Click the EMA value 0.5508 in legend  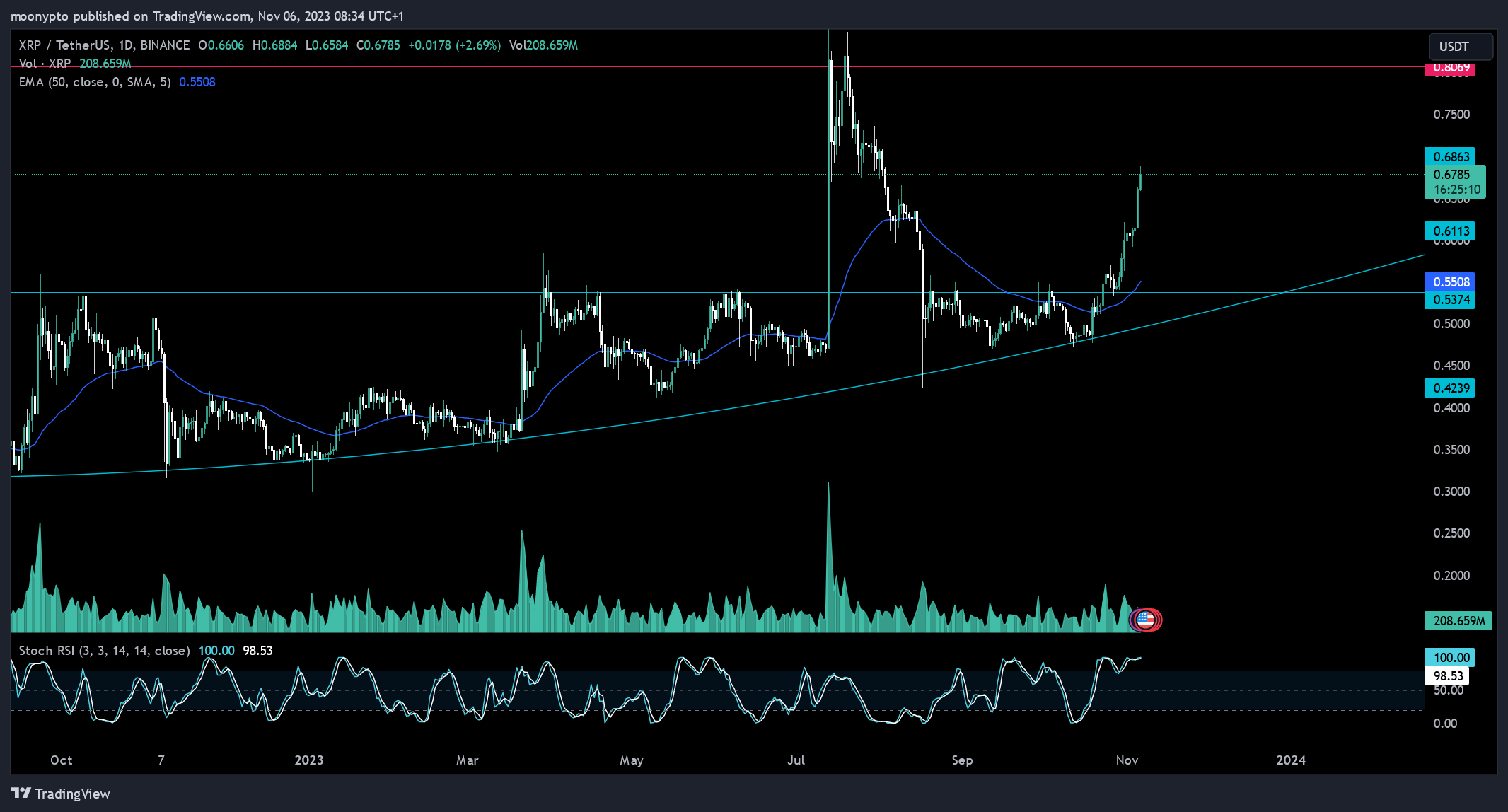[197, 82]
